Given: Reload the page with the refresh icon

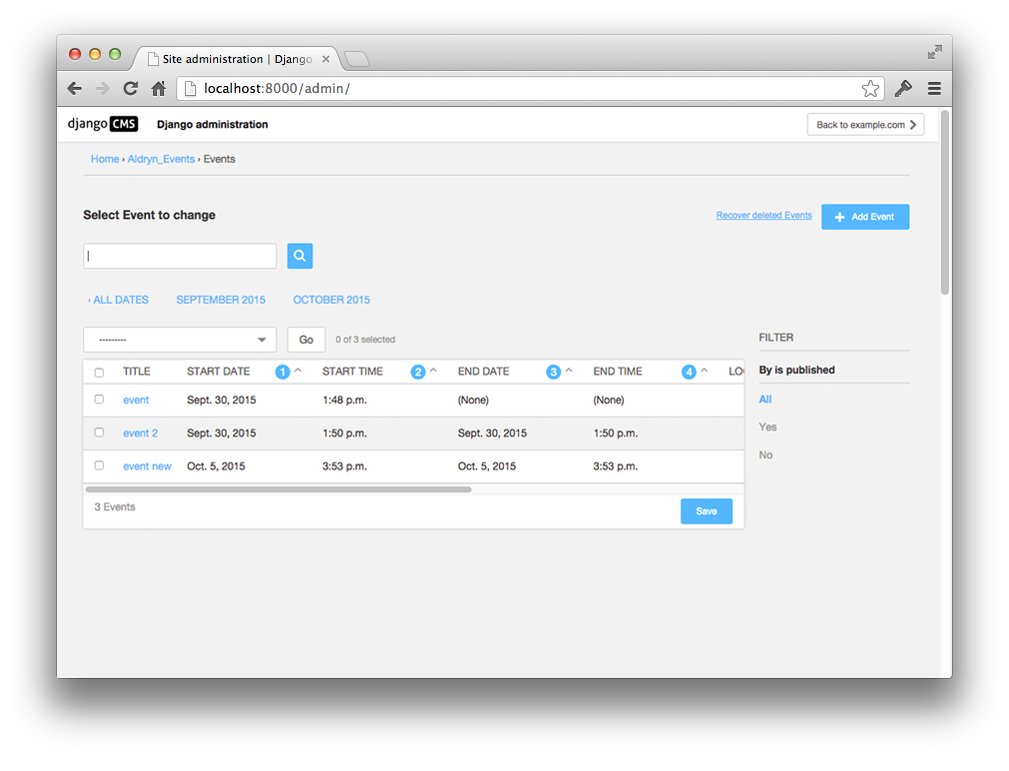Looking at the screenshot, I should 130,89.
